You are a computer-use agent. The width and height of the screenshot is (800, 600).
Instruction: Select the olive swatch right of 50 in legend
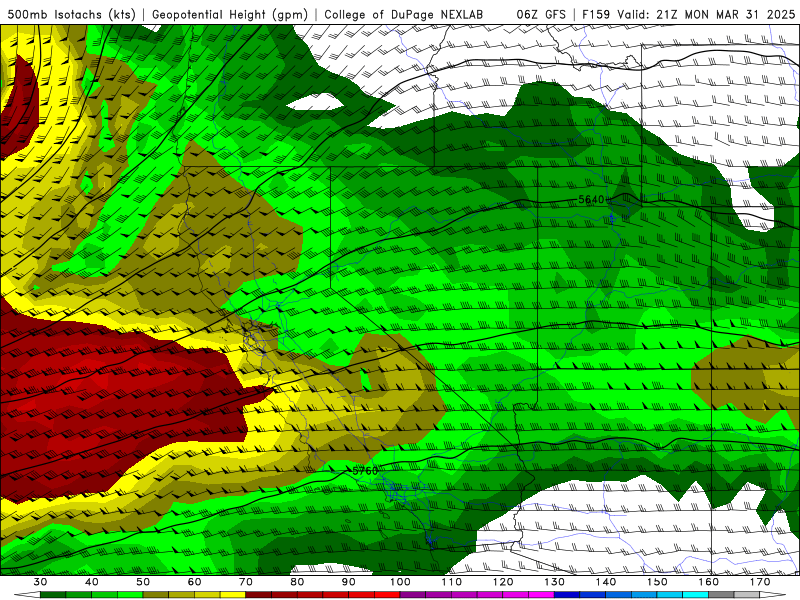[x=156, y=595]
